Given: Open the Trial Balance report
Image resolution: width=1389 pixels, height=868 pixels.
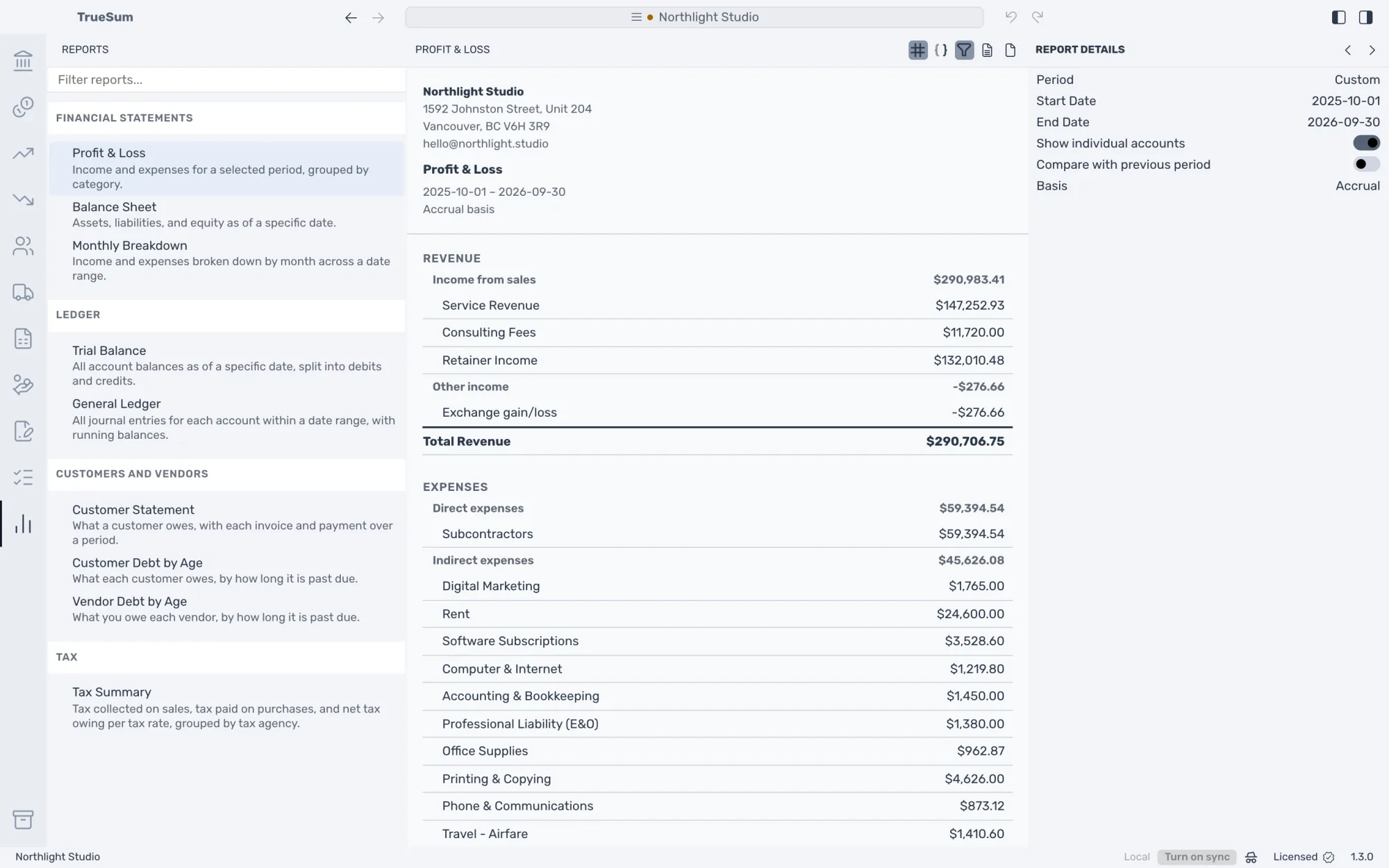Looking at the screenshot, I should point(226,365).
